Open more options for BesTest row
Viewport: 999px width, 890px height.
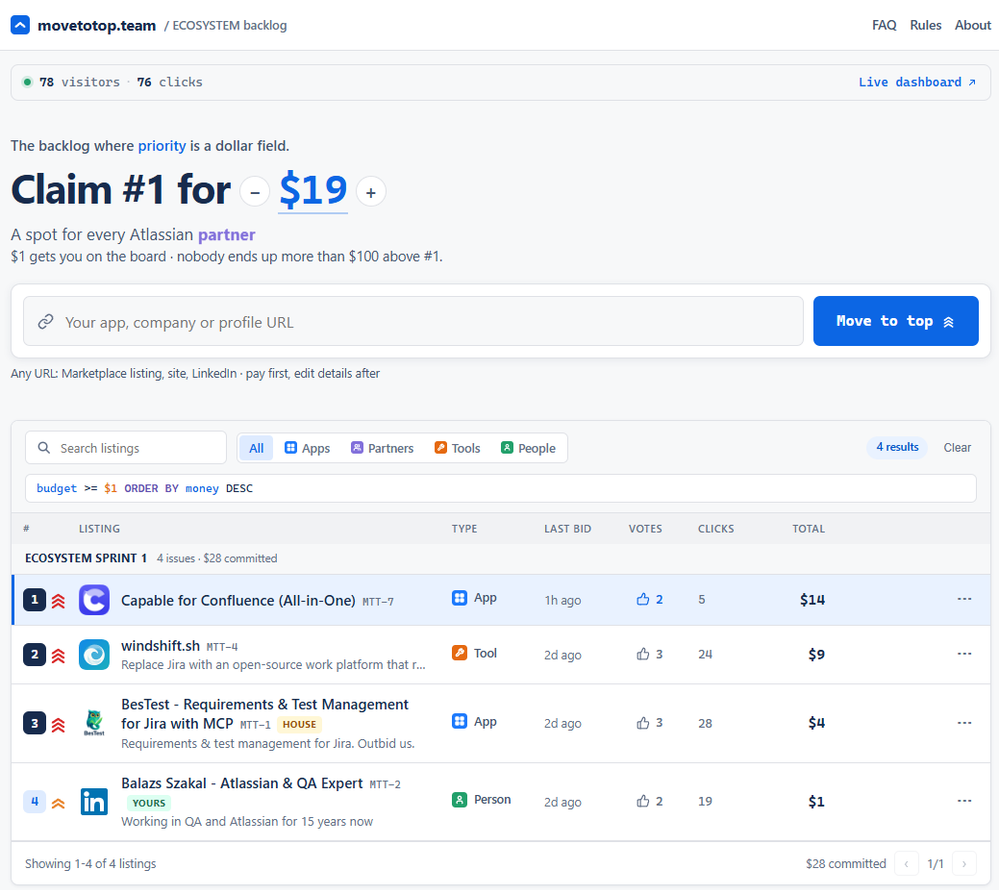click(964, 722)
